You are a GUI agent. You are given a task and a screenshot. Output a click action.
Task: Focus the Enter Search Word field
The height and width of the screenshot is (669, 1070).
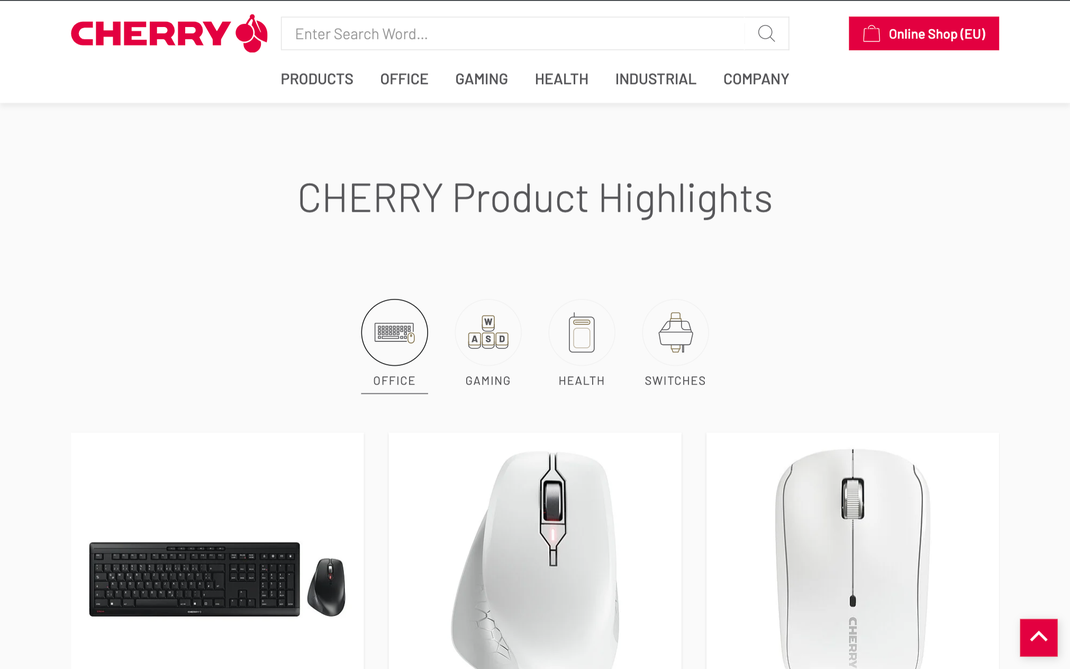512,33
